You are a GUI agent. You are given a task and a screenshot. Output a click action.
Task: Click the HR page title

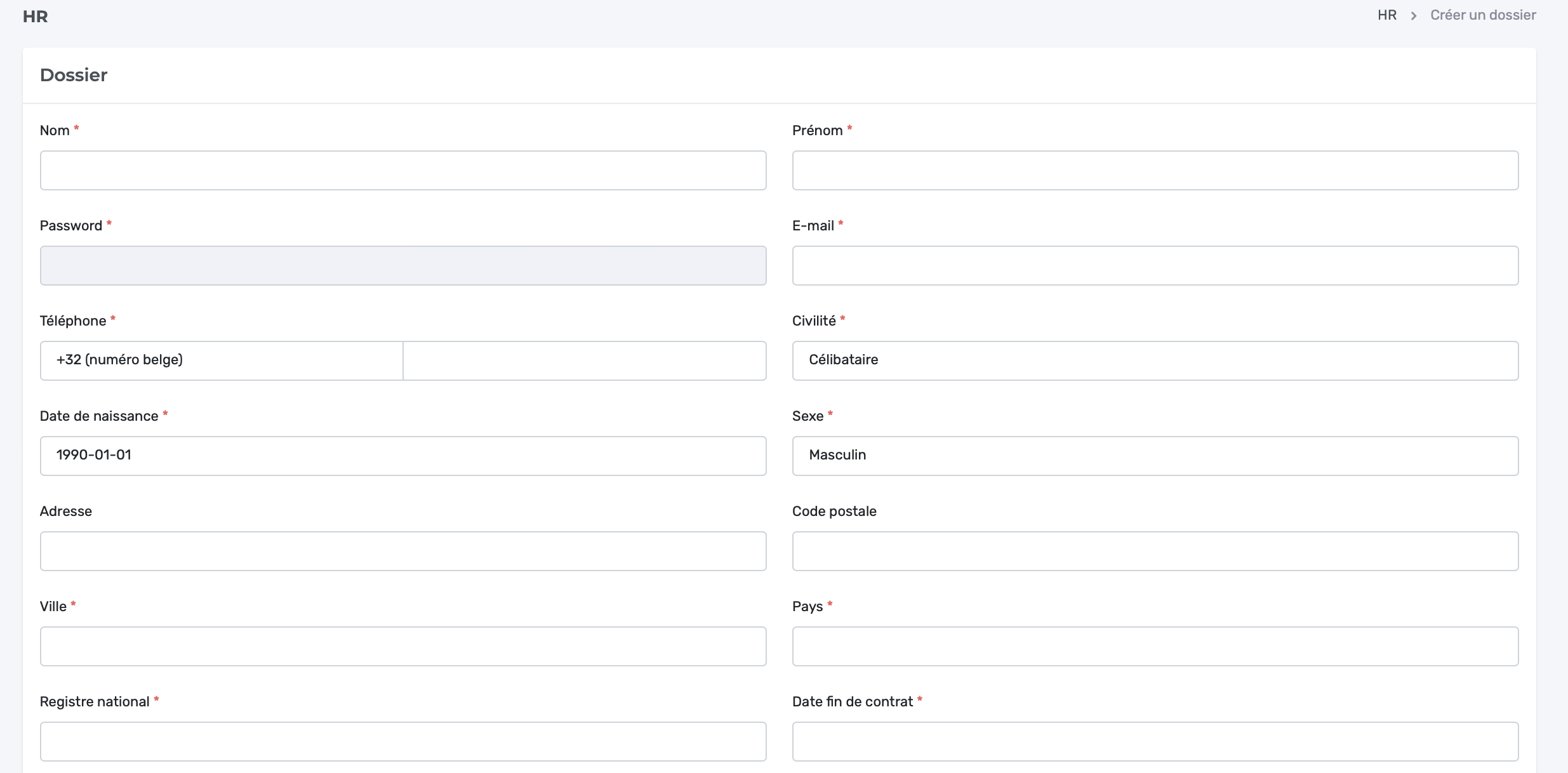coord(36,17)
